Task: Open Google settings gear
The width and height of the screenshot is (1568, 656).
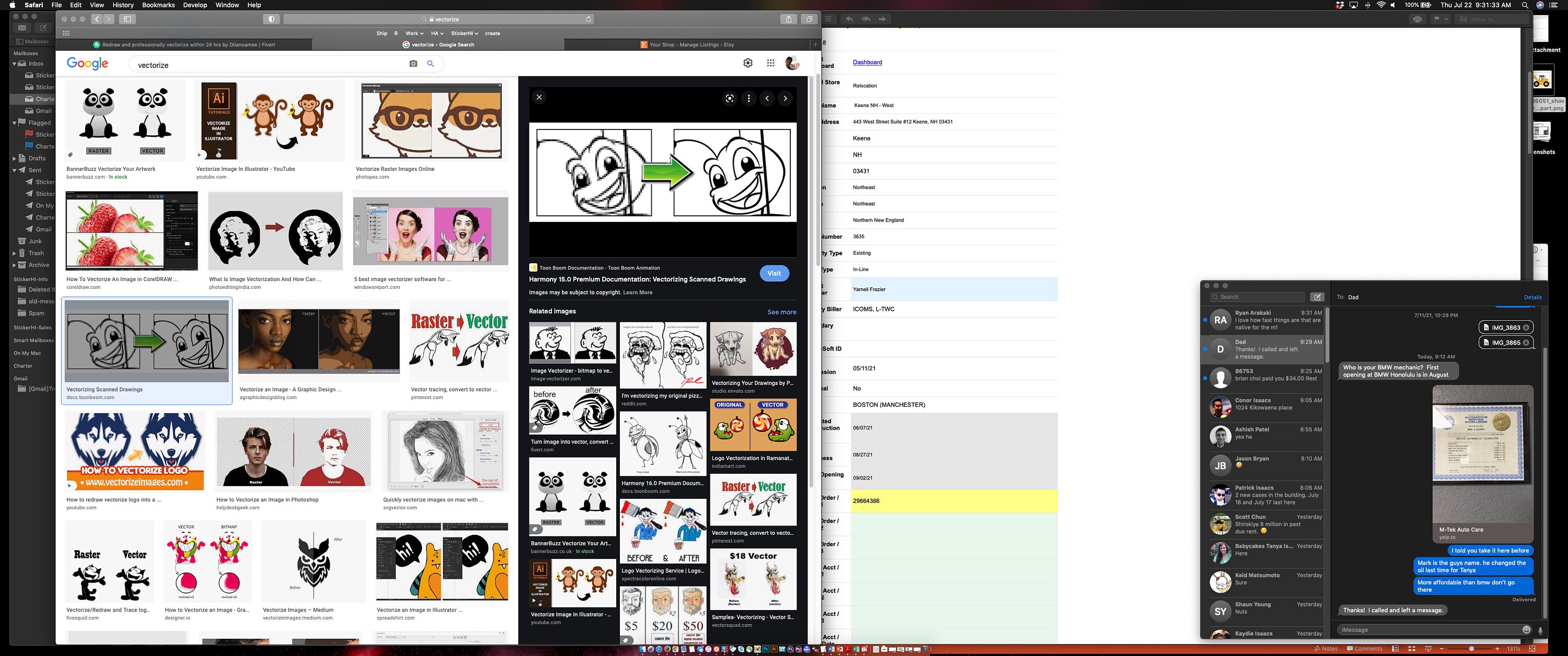Action: pyautogui.click(x=748, y=63)
